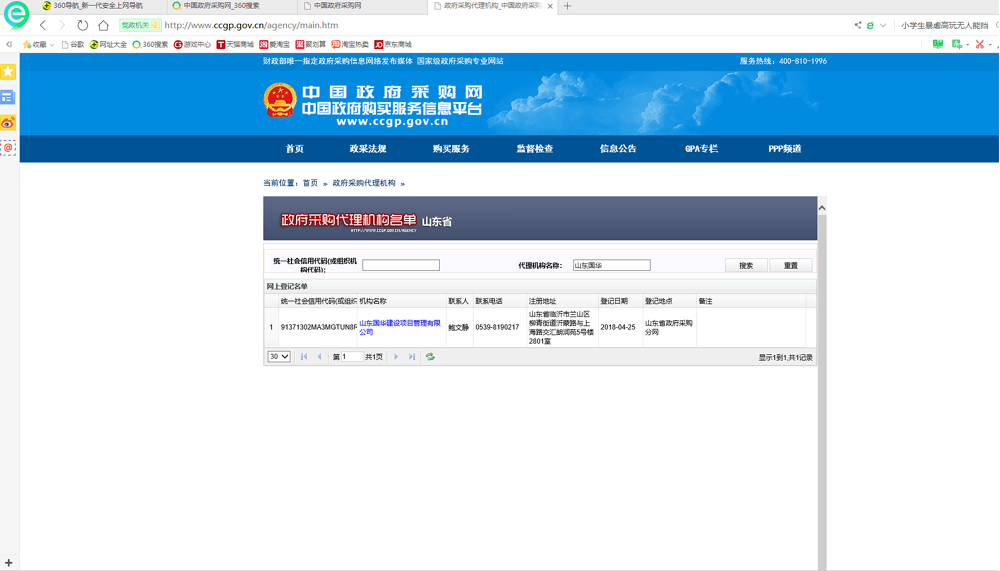Go to last page icon

[x=412, y=357]
